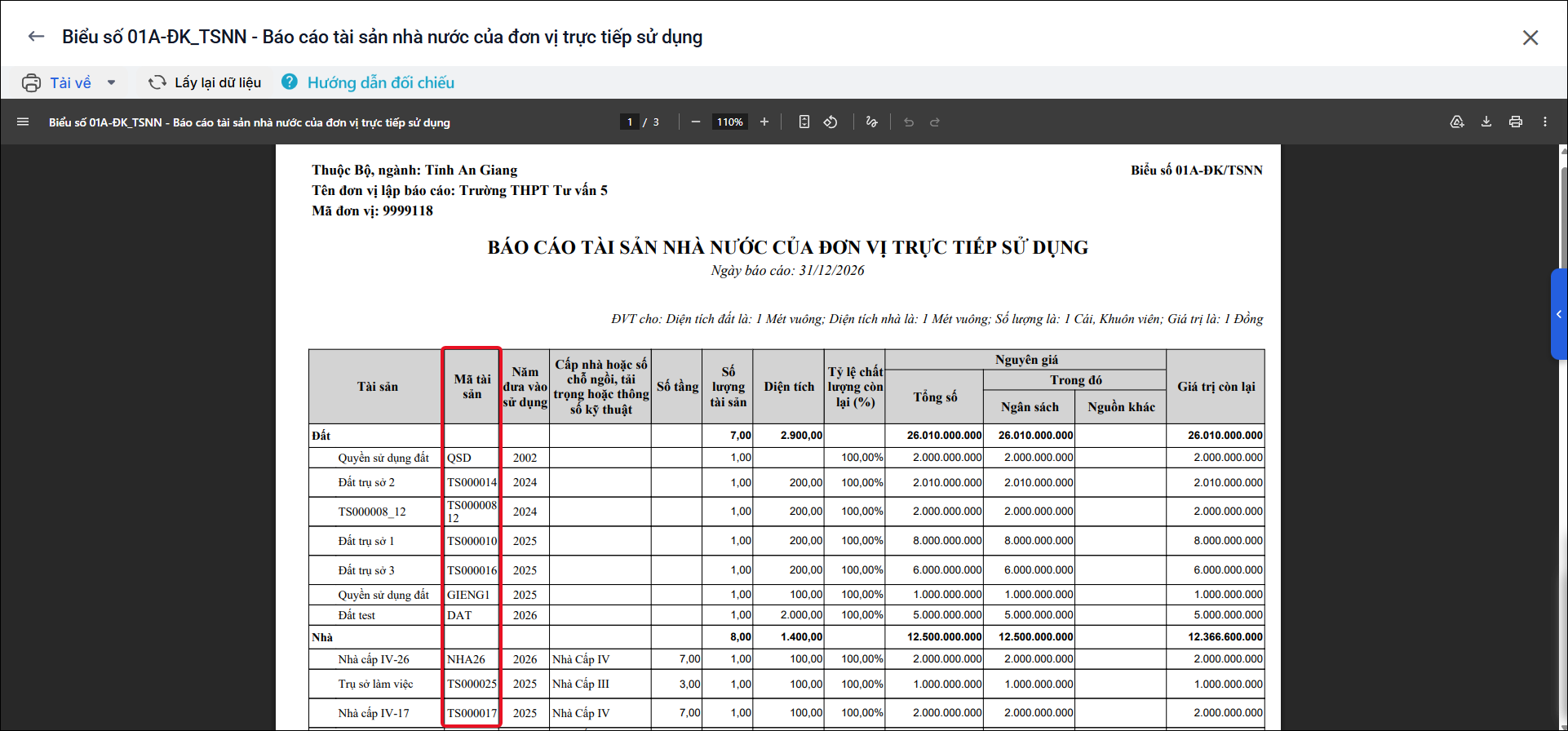
Task: Select the cell with code TS000025
Action: point(472,684)
